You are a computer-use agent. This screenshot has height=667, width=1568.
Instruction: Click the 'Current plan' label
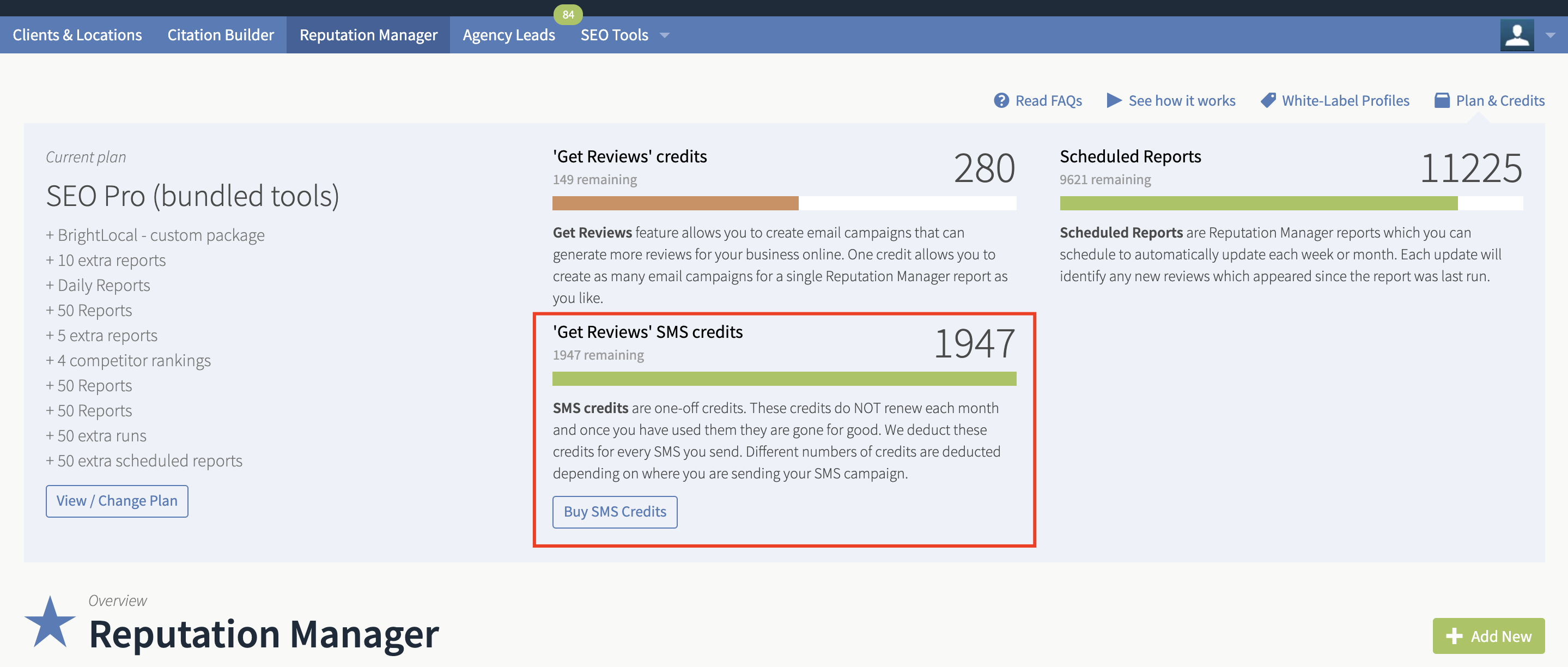pos(86,157)
